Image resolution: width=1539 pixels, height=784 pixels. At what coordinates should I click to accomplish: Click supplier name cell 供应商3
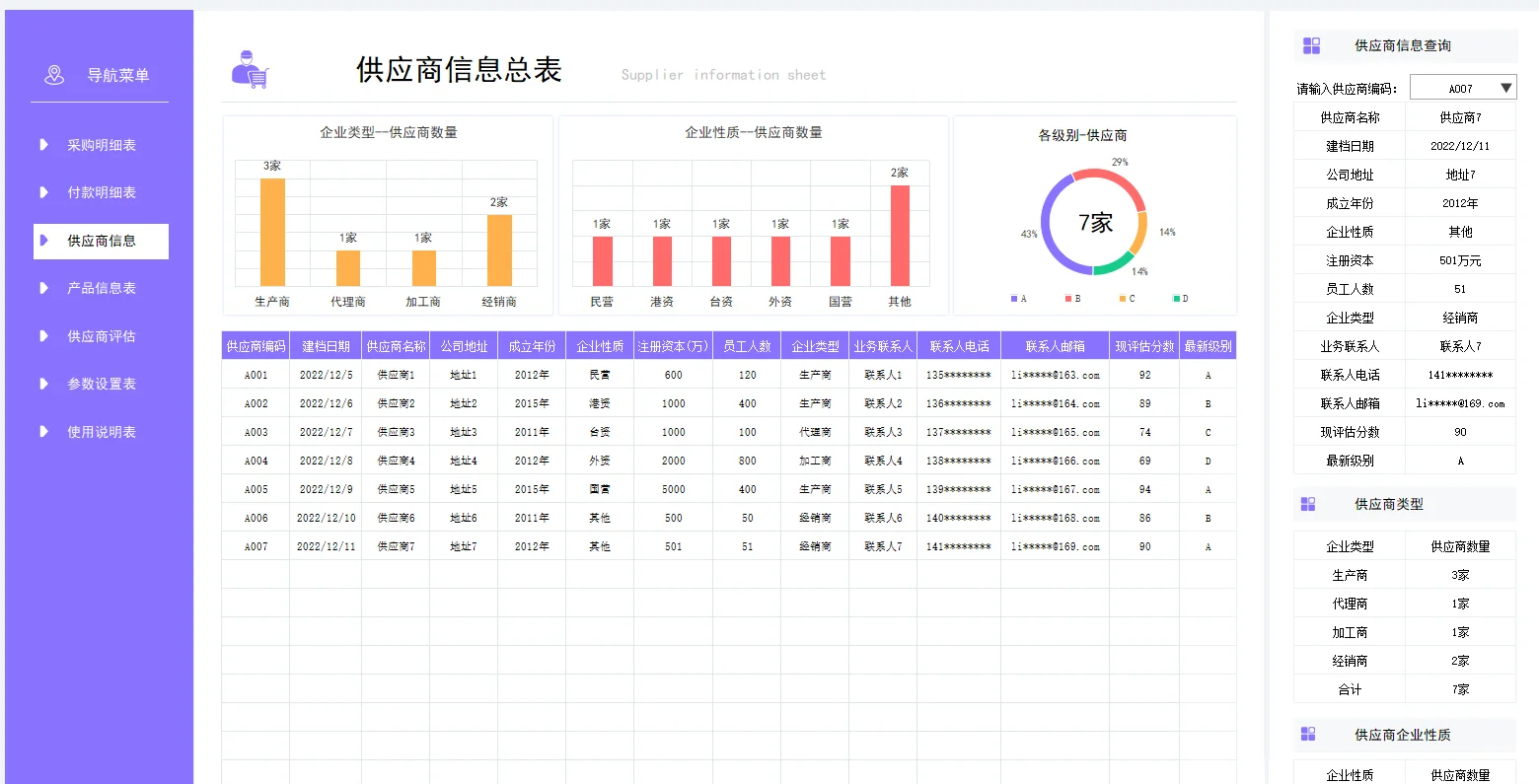[x=396, y=432]
